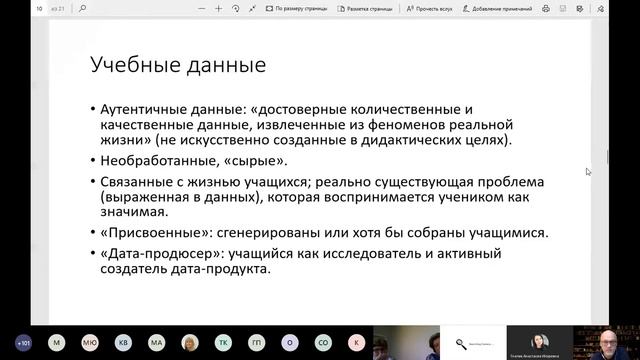The image size is (640, 360).
Task: Select participant avatar labeled О
Action: click(290, 343)
